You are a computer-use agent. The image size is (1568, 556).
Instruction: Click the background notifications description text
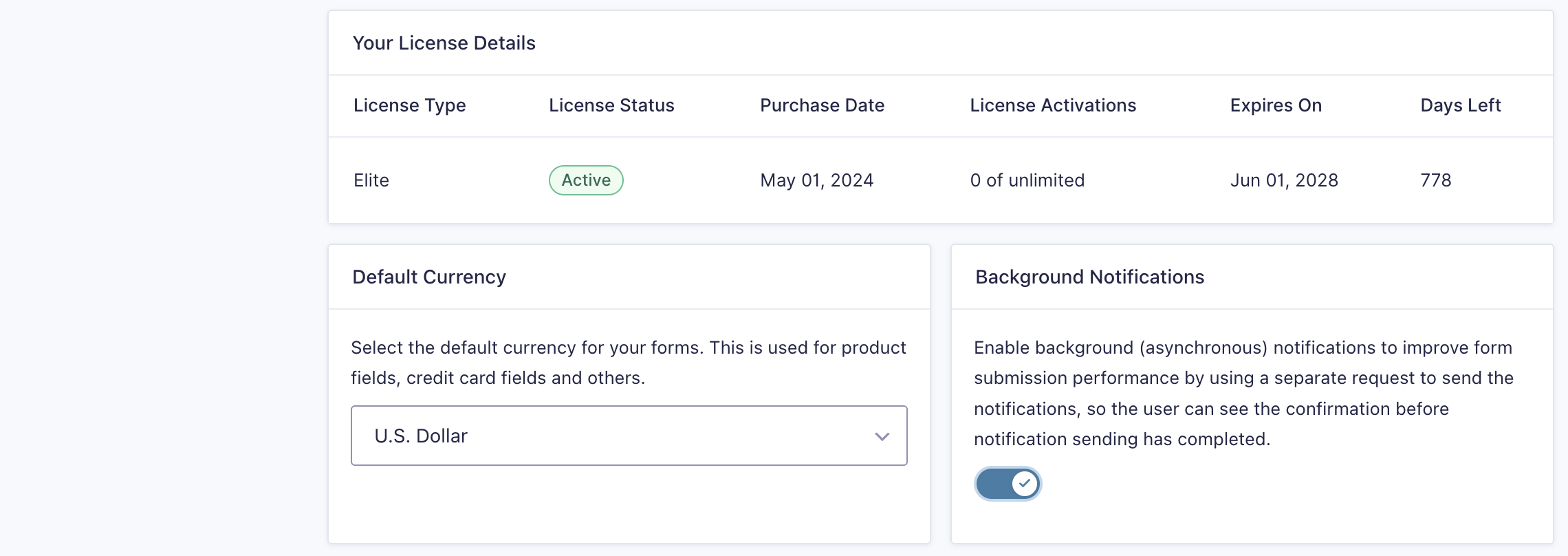click(1243, 393)
